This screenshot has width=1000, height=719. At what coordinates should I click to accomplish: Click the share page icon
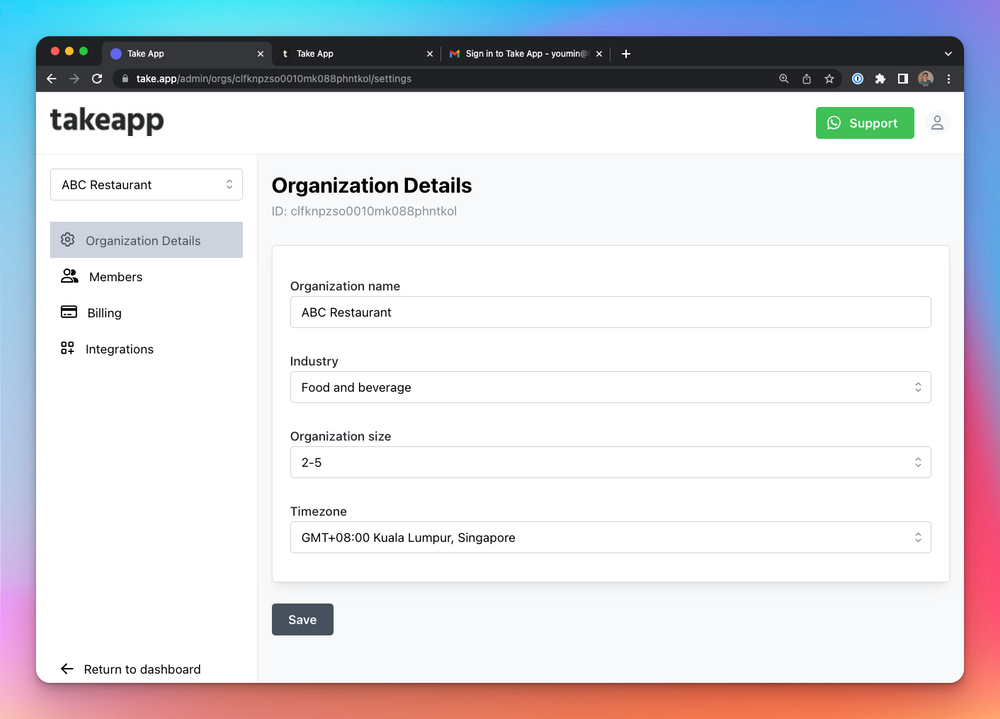tap(807, 78)
